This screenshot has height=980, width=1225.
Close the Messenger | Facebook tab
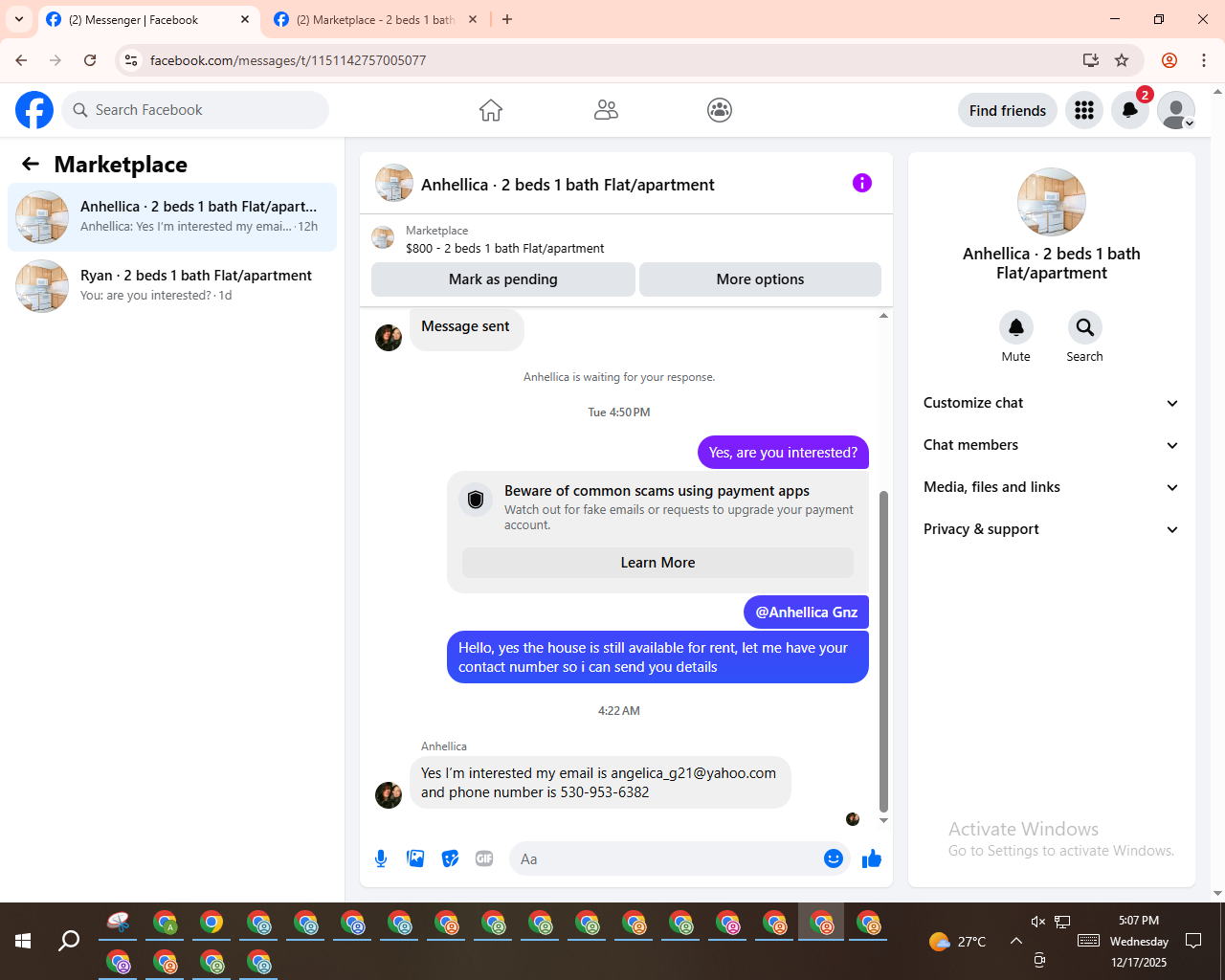point(245,19)
